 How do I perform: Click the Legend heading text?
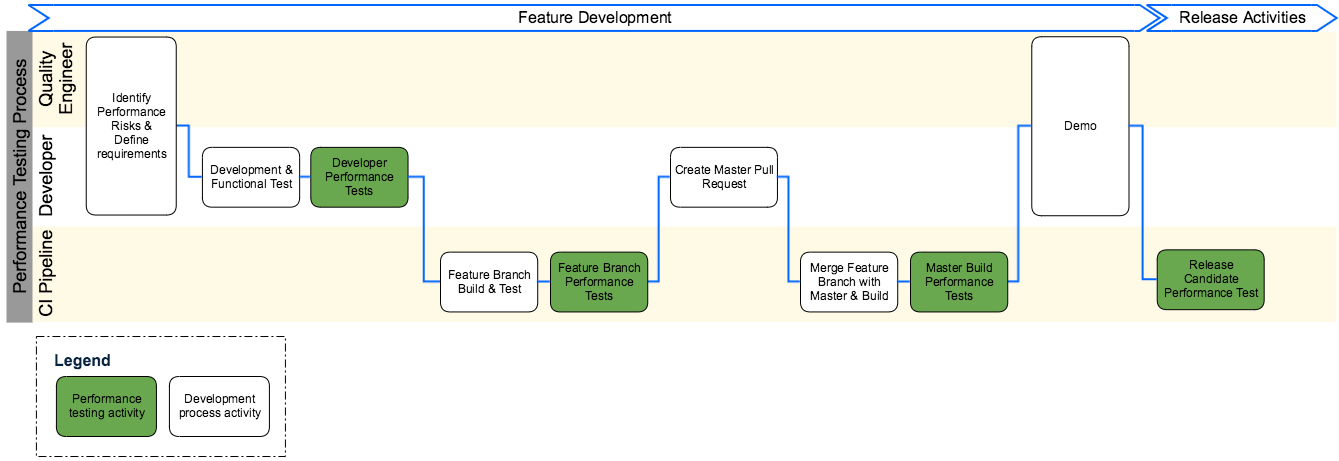[x=82, y=361]
